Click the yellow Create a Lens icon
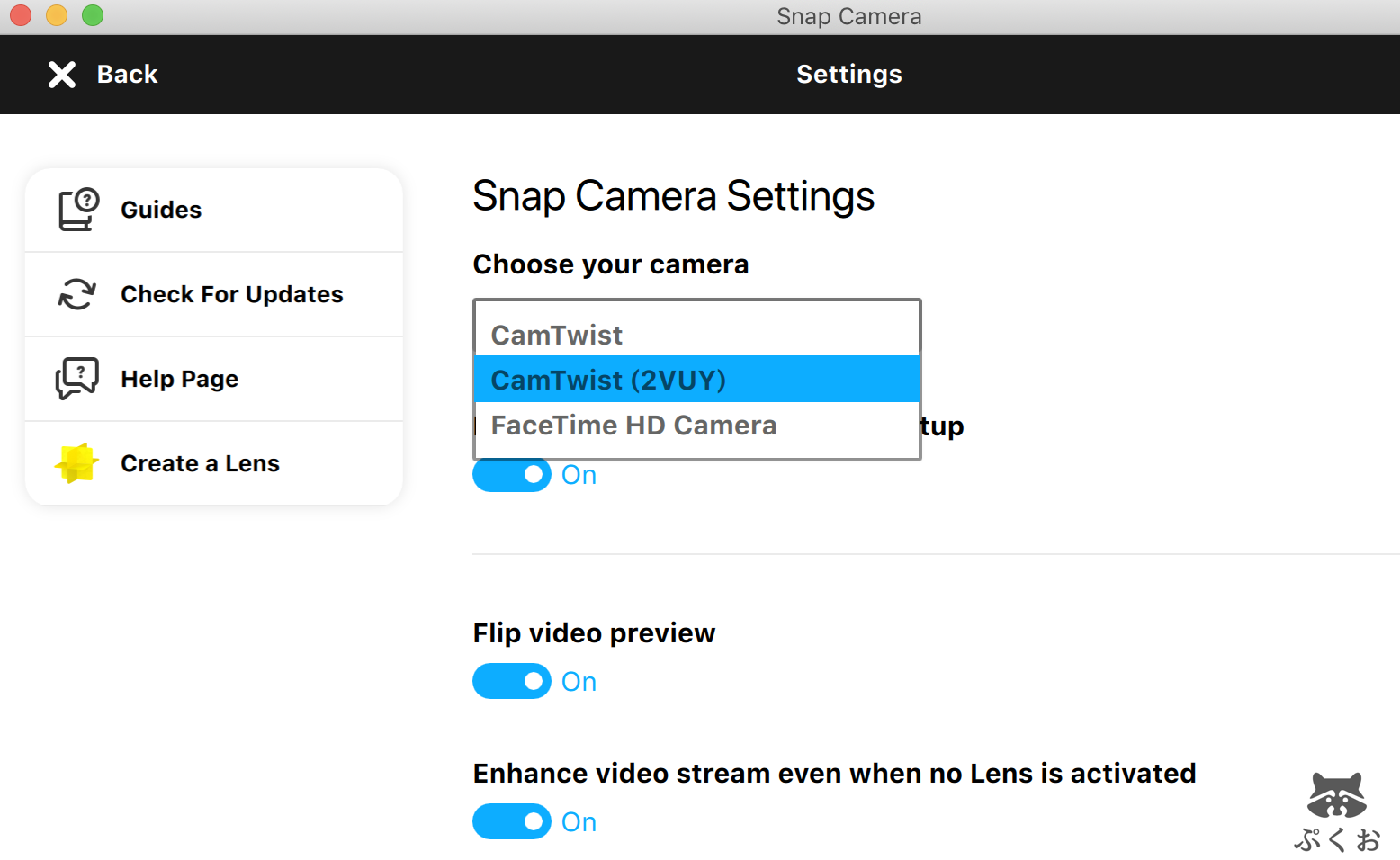This screenshot has width=1400, height=860. 76,463
